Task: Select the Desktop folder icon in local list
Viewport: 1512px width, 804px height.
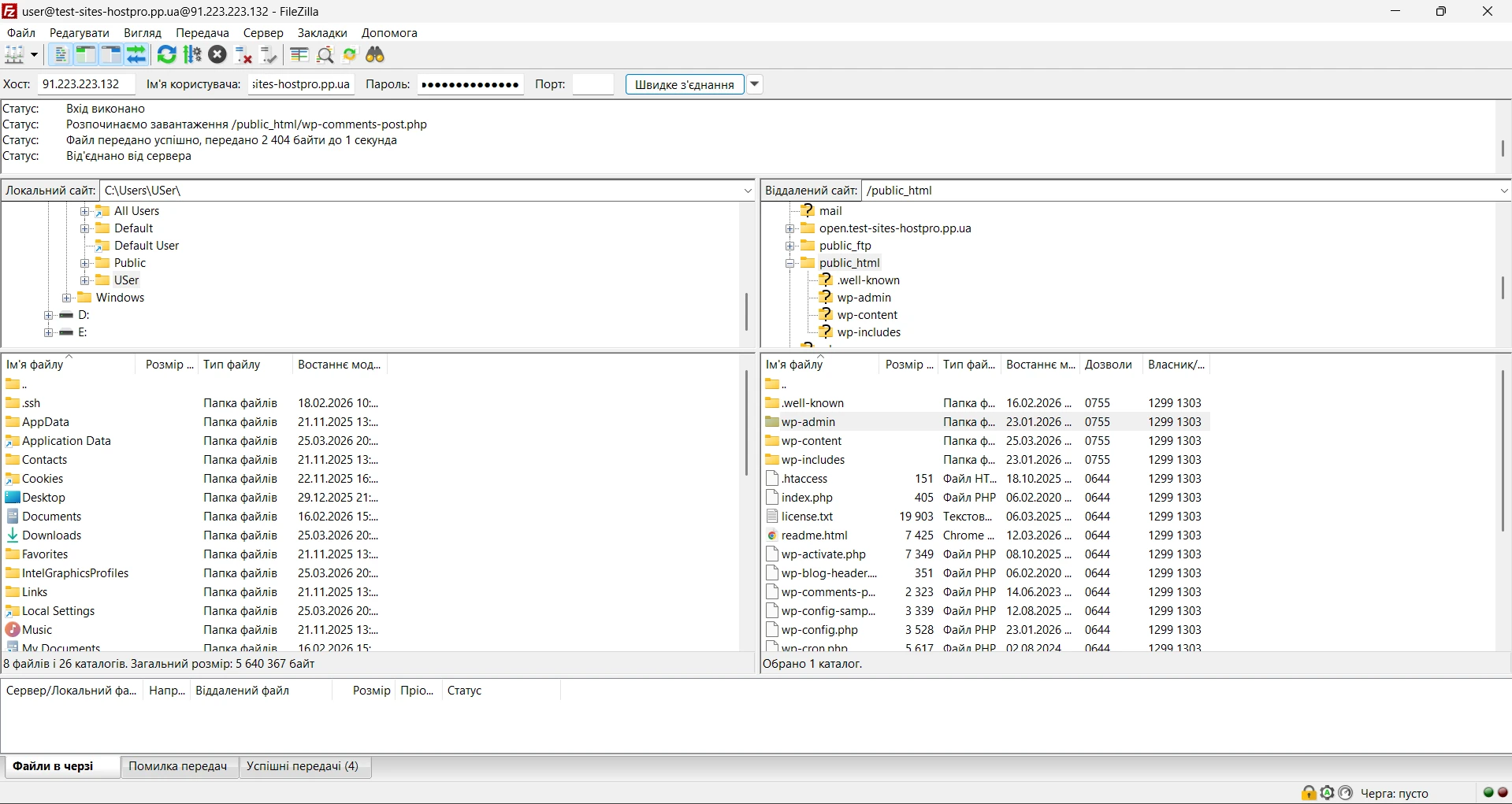Action: point(13,498)
